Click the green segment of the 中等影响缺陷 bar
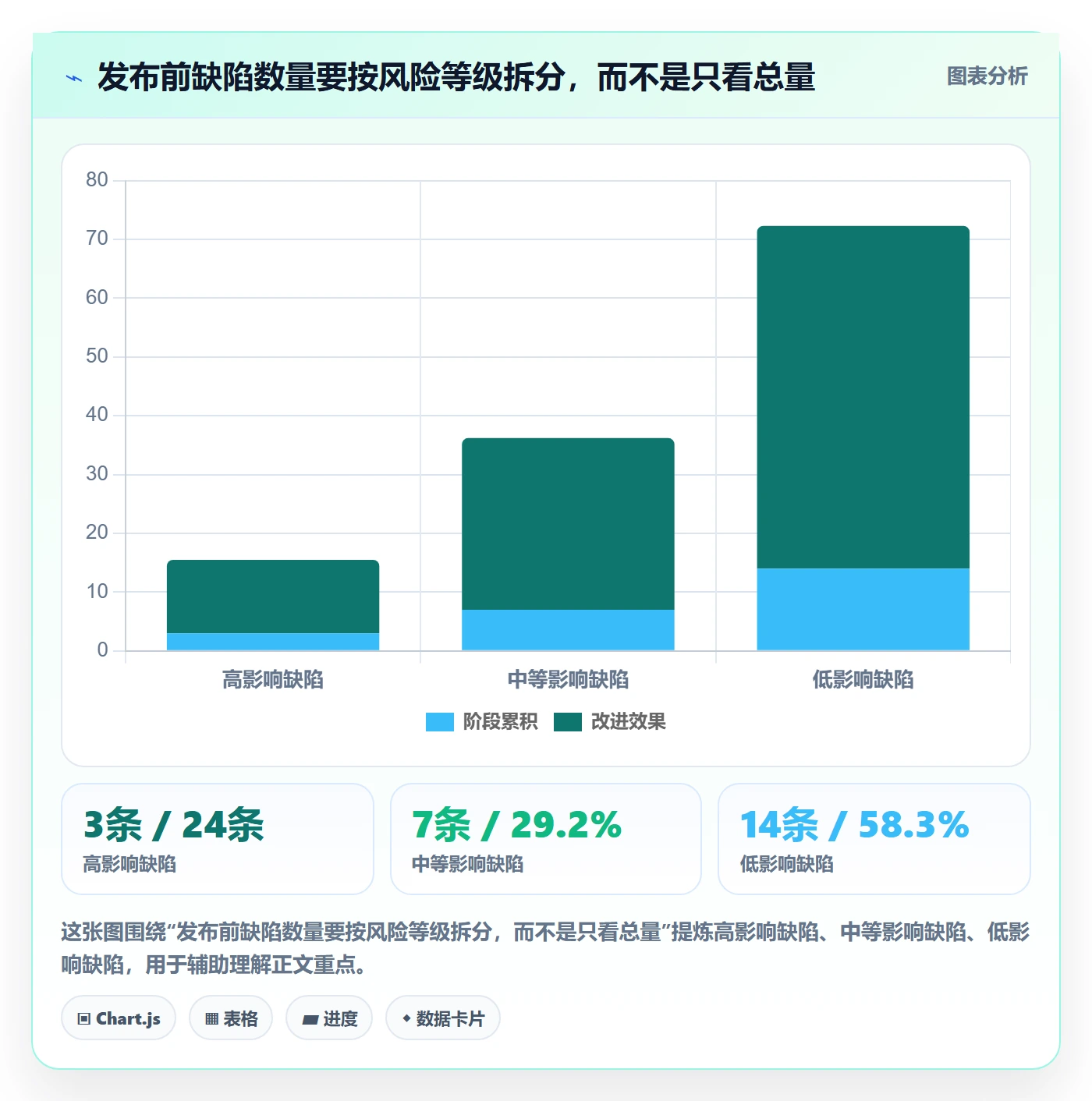The width and height of the screenshot is (1092, 1101). pyautogui.click(x=568, y=524)
